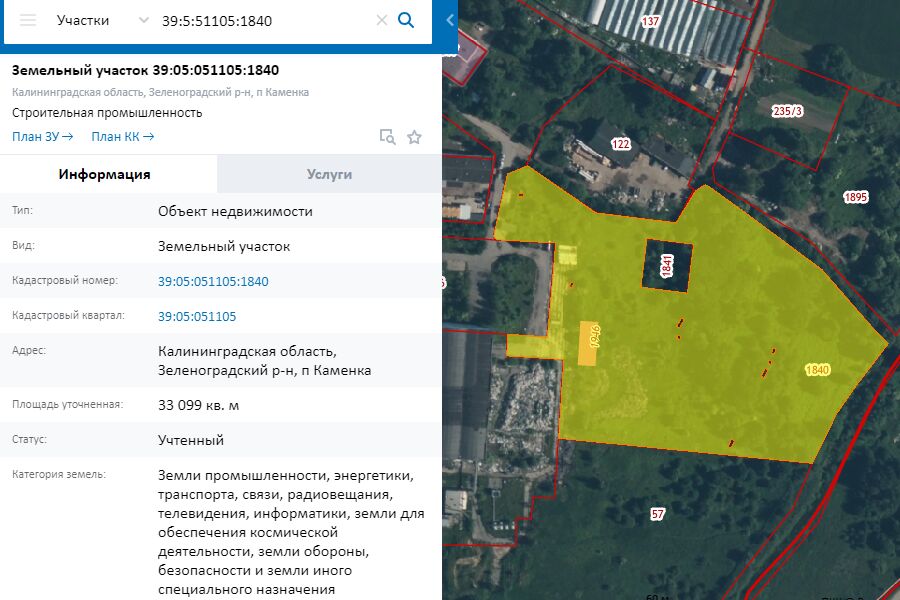Click the find-on-map icon
Viewport: 900px width, 600px height.
tap(387, 137)
